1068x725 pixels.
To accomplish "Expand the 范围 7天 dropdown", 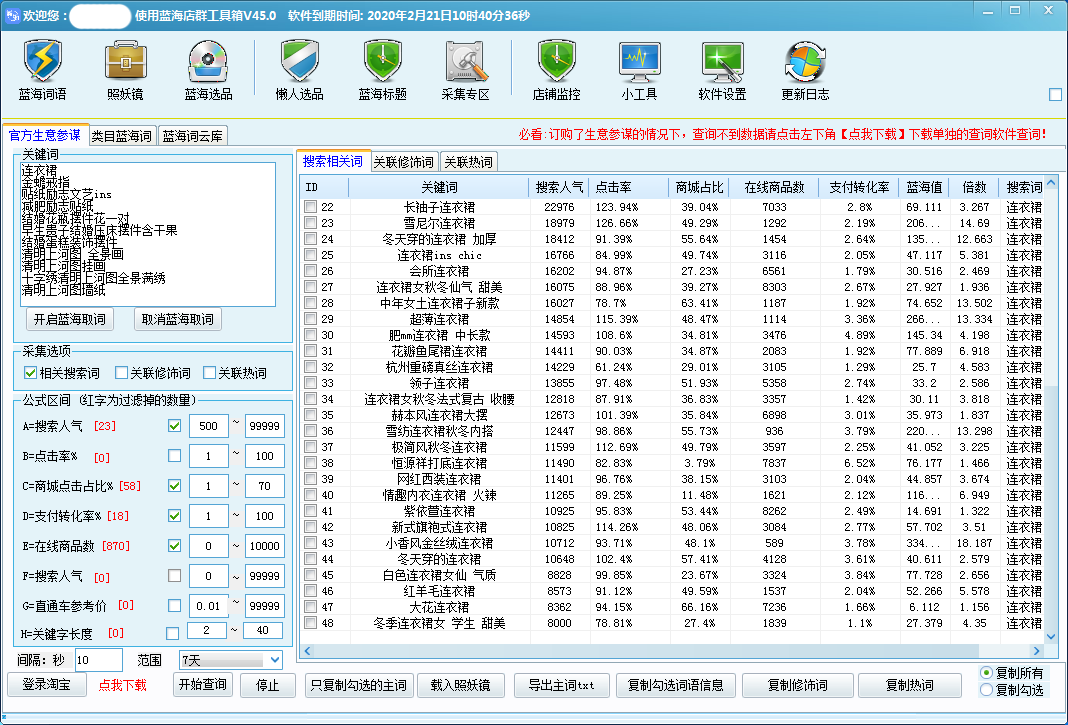I will [x=274, y=660].
